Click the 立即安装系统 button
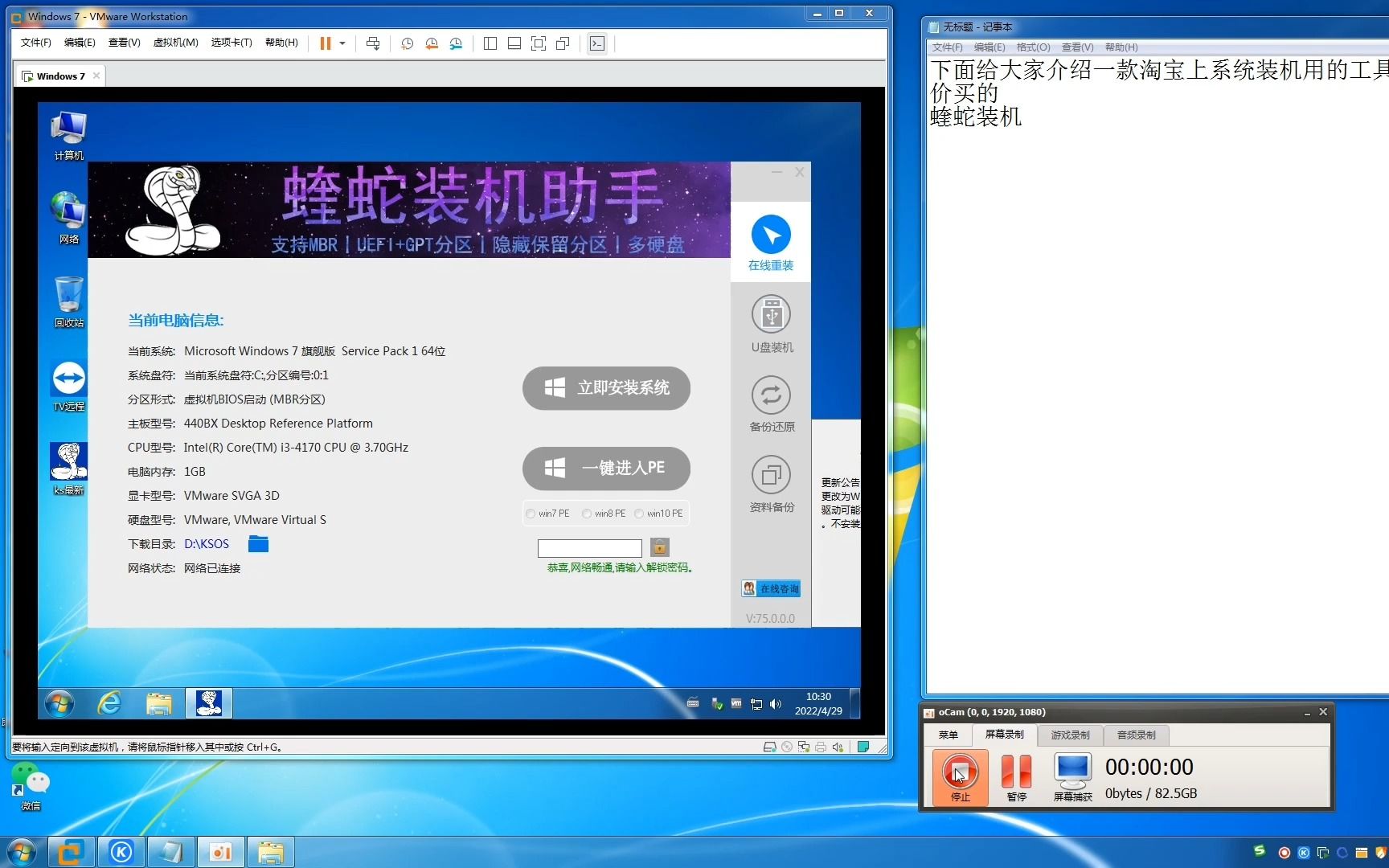Image resolution: width=1389 pixels, height=868 pixels. pyautogui.click(x=606, y=388)
